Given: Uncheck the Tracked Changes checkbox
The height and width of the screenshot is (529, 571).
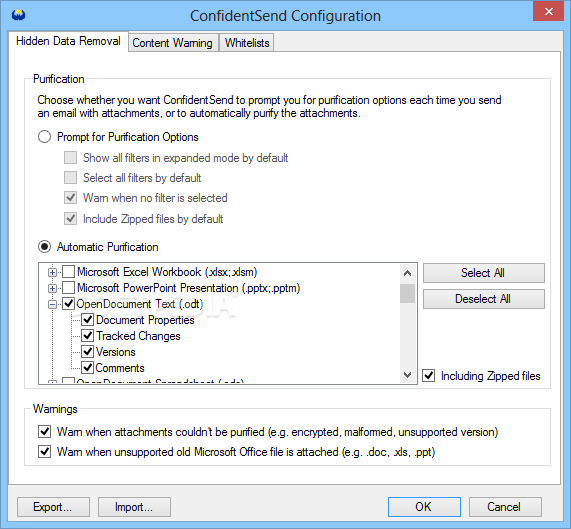Looking at the screenshot, I should click(87, 336).
